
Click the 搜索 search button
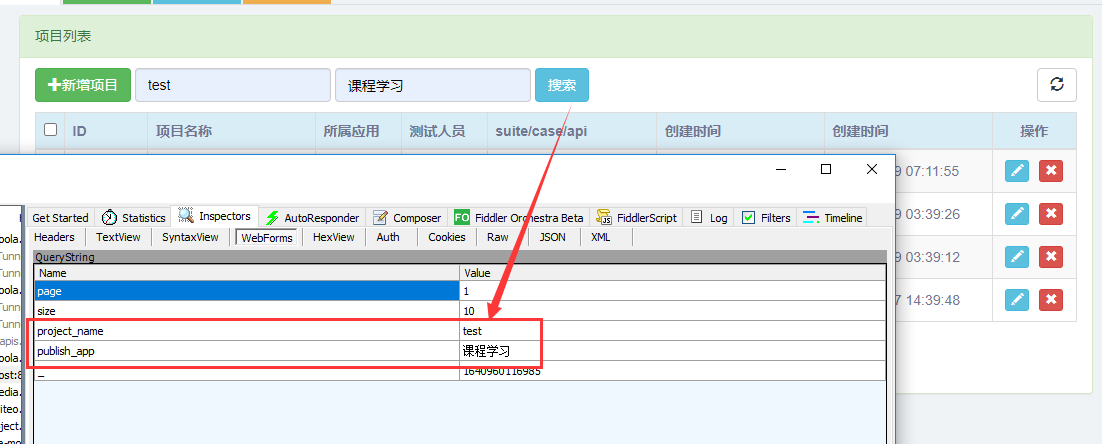(x=562, y=85)
